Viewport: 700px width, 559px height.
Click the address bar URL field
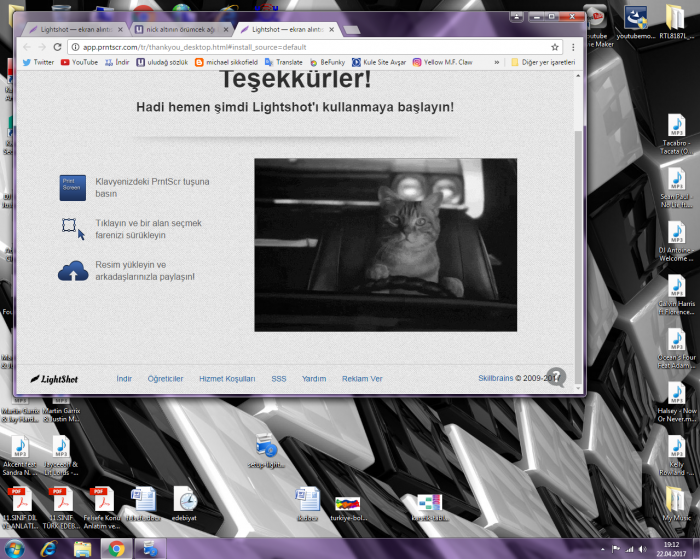312,47
